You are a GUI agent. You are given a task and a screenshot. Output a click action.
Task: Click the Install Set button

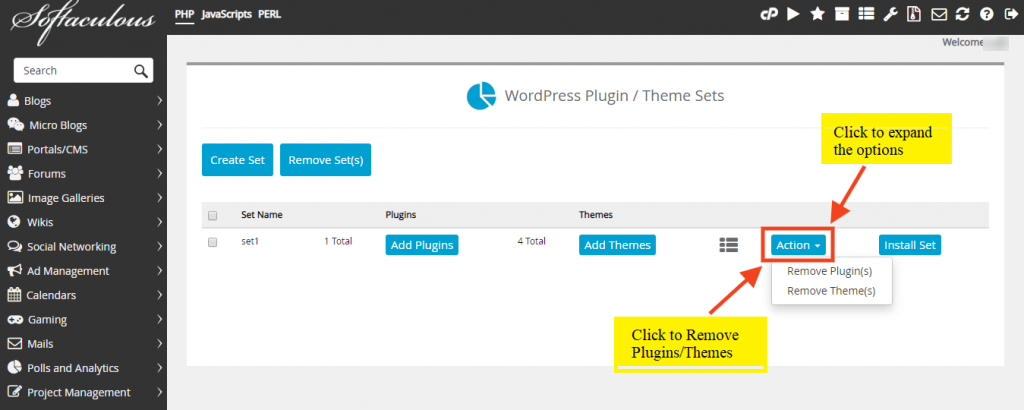(910, 245)
